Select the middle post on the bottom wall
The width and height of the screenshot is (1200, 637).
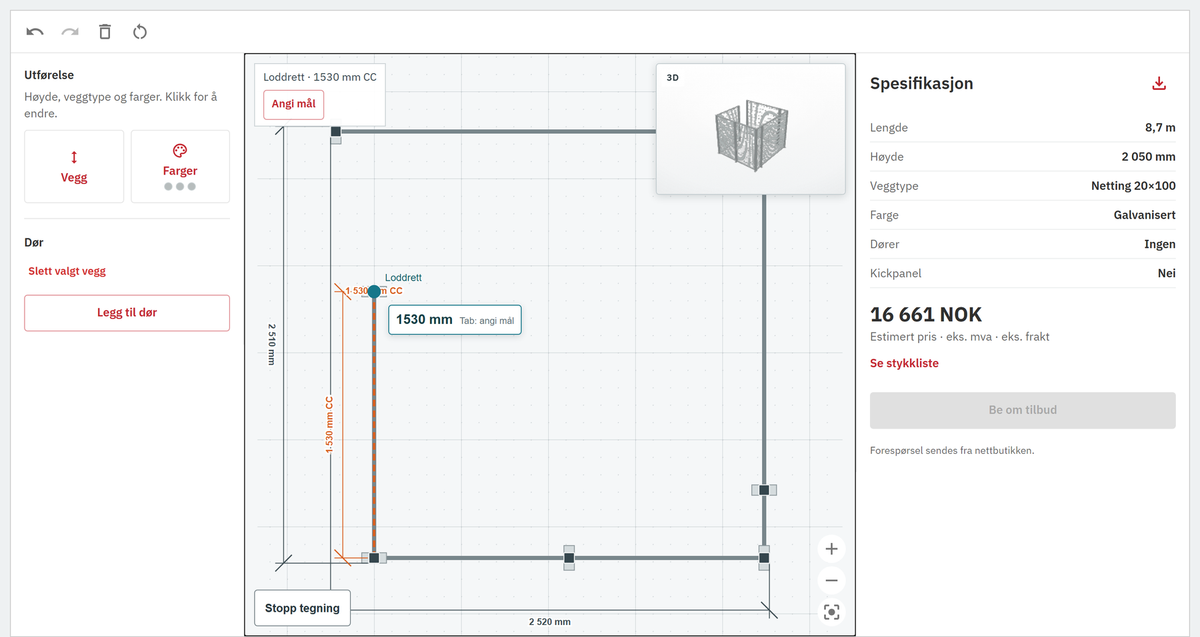click(x=569, y=557)
